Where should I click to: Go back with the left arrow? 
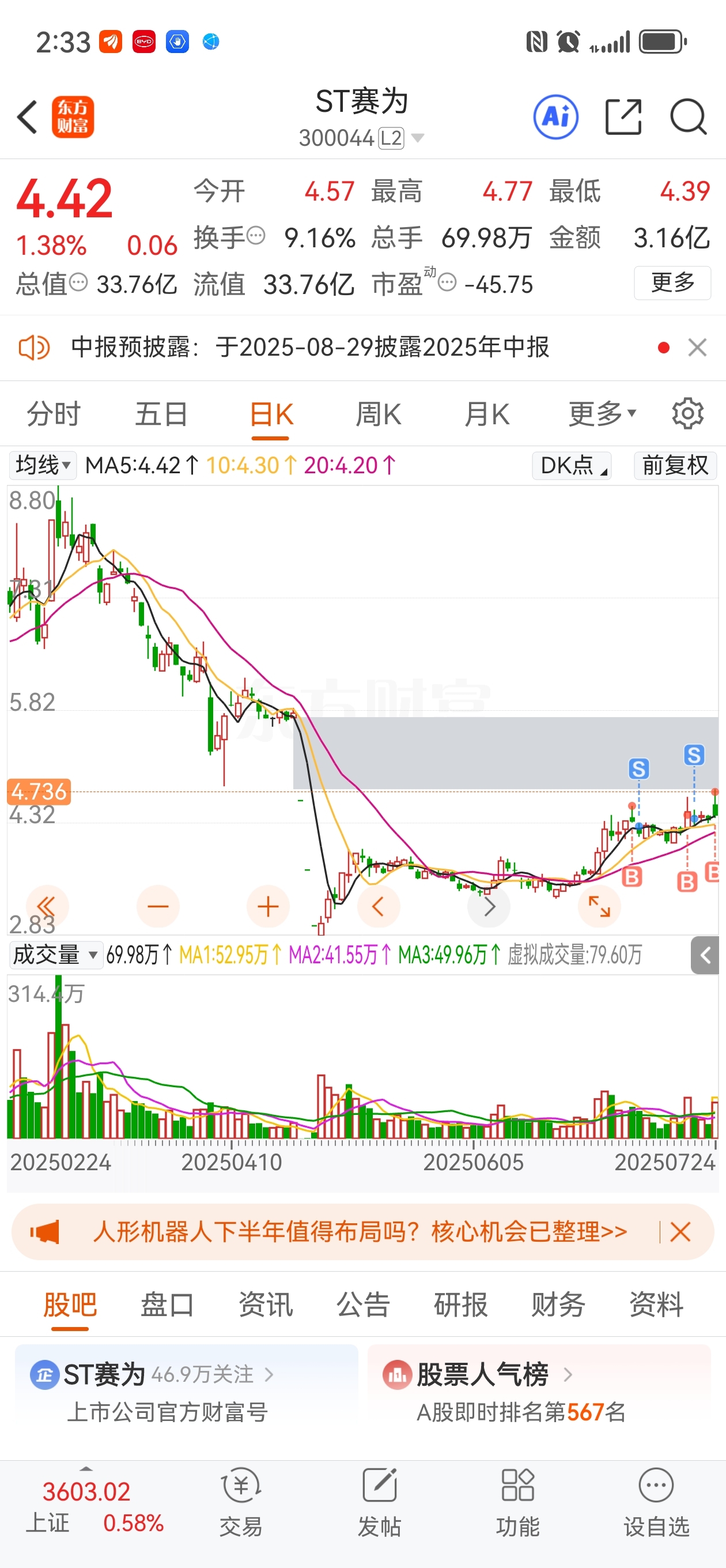[28, 116]
